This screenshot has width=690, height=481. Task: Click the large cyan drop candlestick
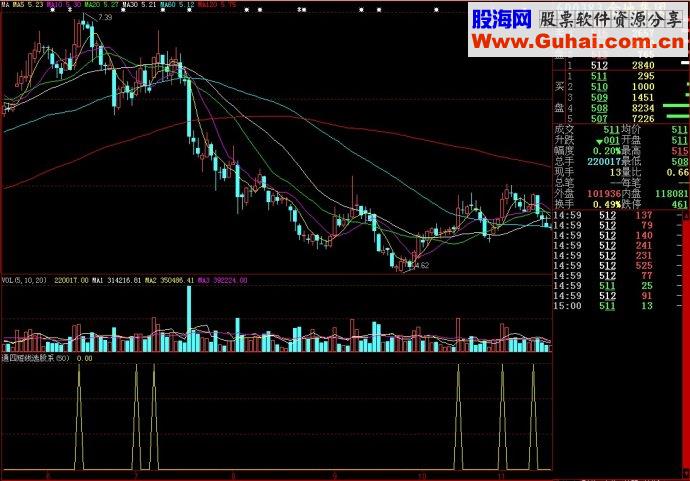(189, 108)
